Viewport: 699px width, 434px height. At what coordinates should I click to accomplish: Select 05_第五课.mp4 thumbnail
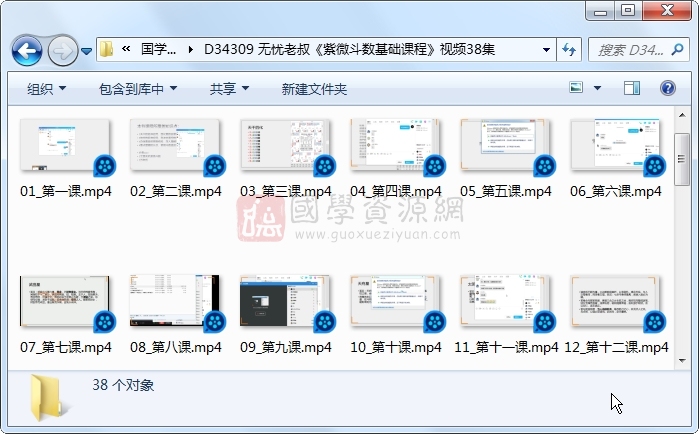click(505, 144)
